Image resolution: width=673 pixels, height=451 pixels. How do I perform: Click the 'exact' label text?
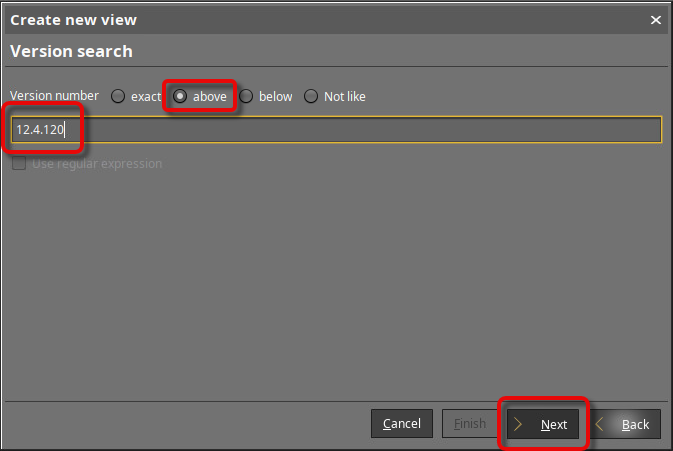[x=145, y=97]
